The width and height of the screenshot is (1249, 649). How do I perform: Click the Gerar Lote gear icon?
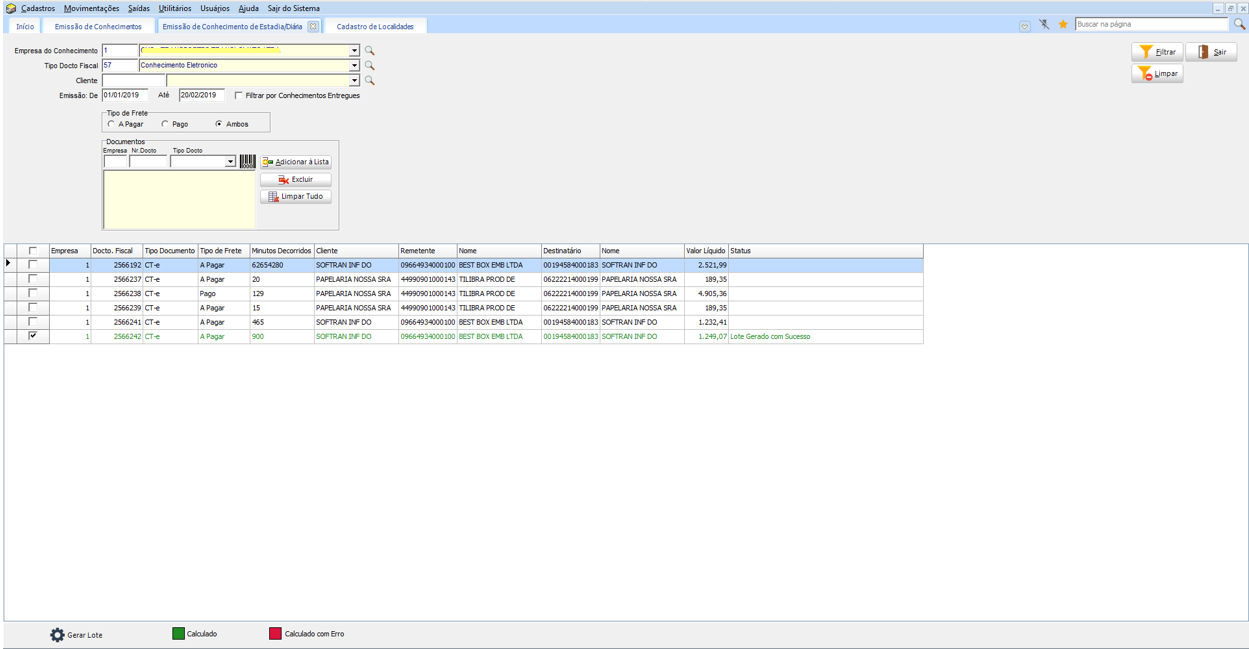click(x=57, y=635)
